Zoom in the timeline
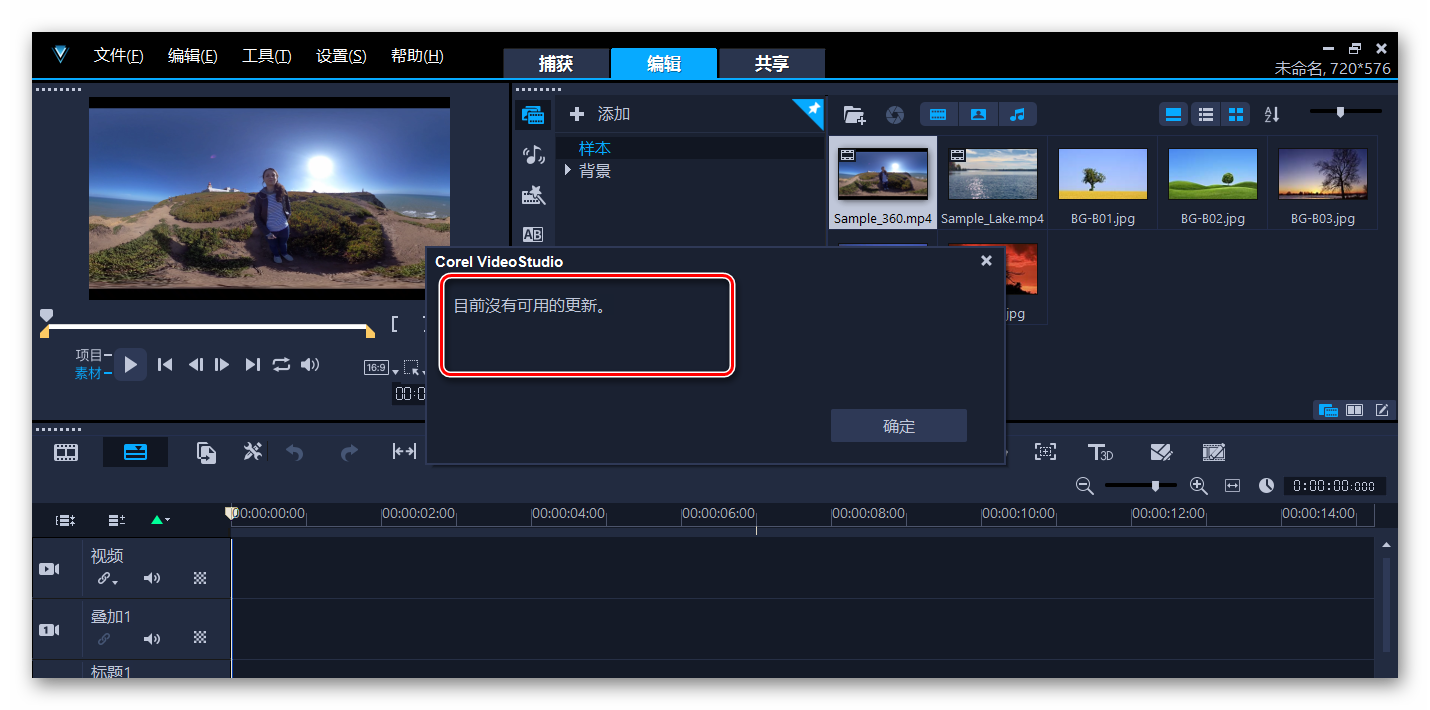1430x710 pixels. pos(1199,486)
